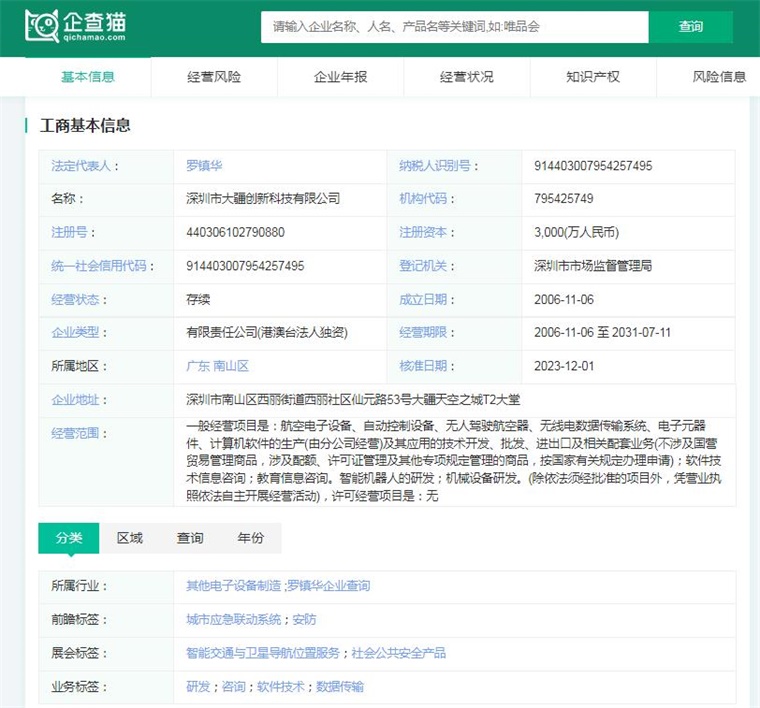Open the 知识产权 tab
Screen dimensions: 760x708
tap(593, 77)
